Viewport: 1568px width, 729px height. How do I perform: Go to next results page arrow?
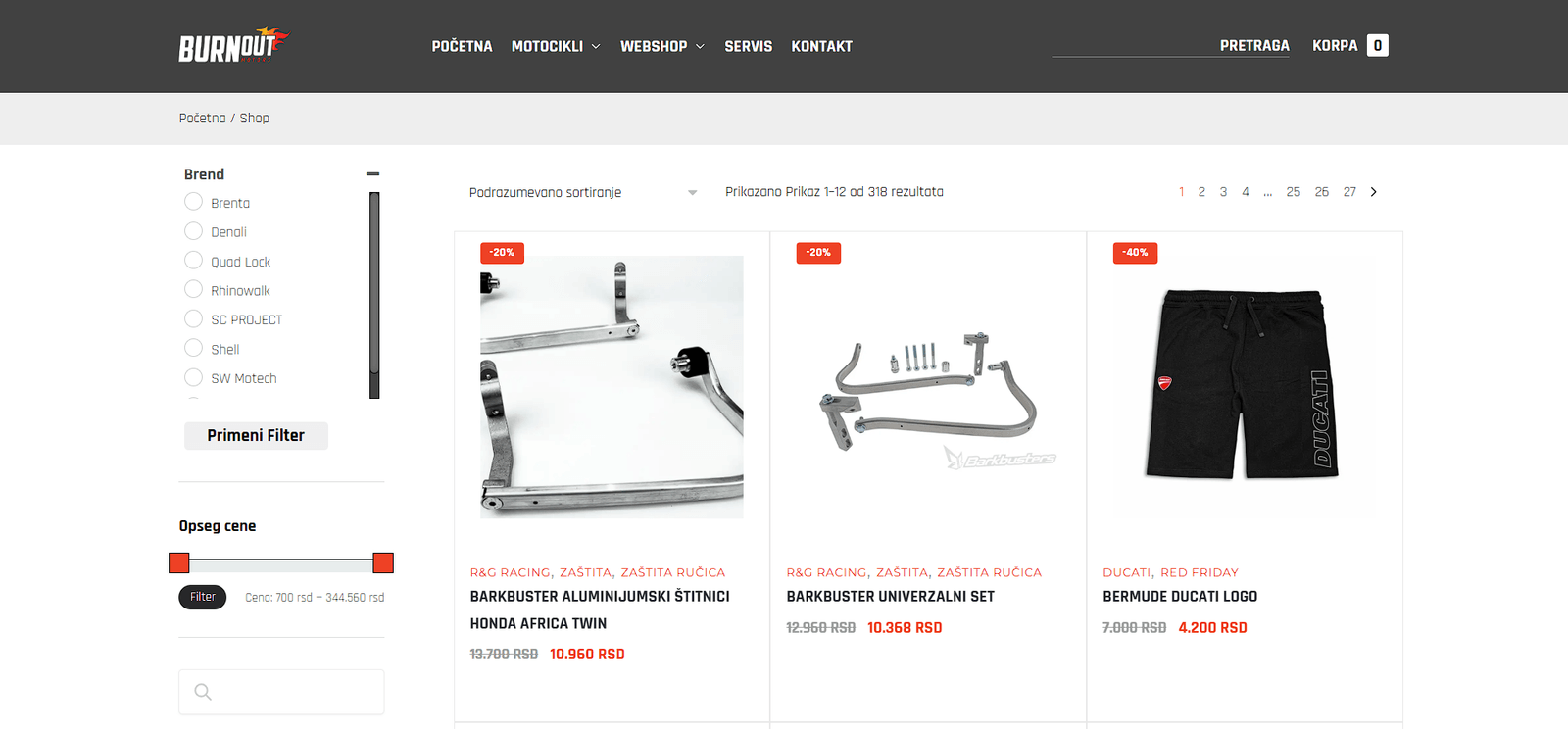(1373, 192)
